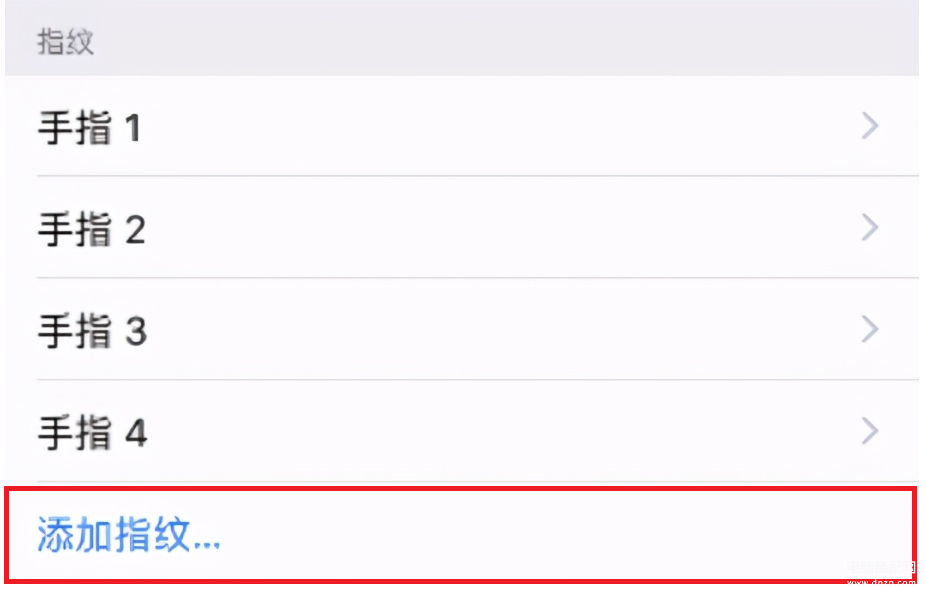The width and height of the screenshot is (926, 596).
Task: Open the chevron arrow beside 手指 4
Action: coord(870,431)
